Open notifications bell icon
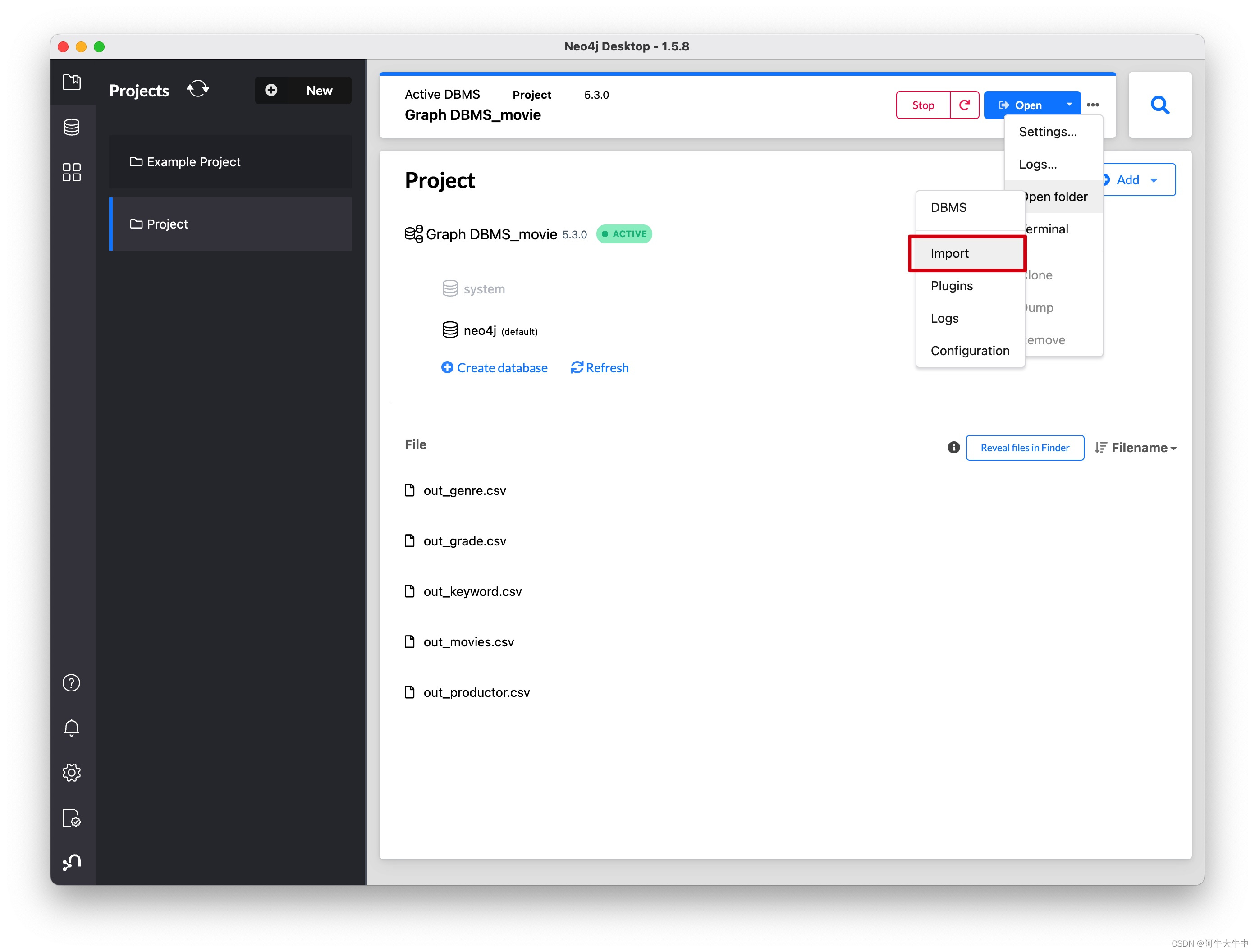 click(72, 728)
